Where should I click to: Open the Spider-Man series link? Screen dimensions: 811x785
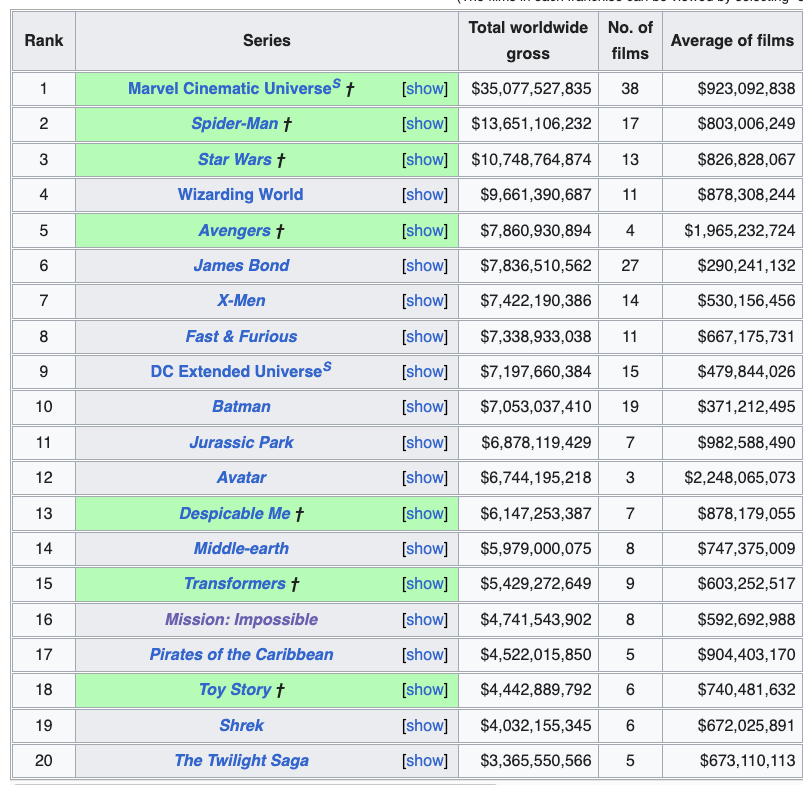click(x=235, y=124)
